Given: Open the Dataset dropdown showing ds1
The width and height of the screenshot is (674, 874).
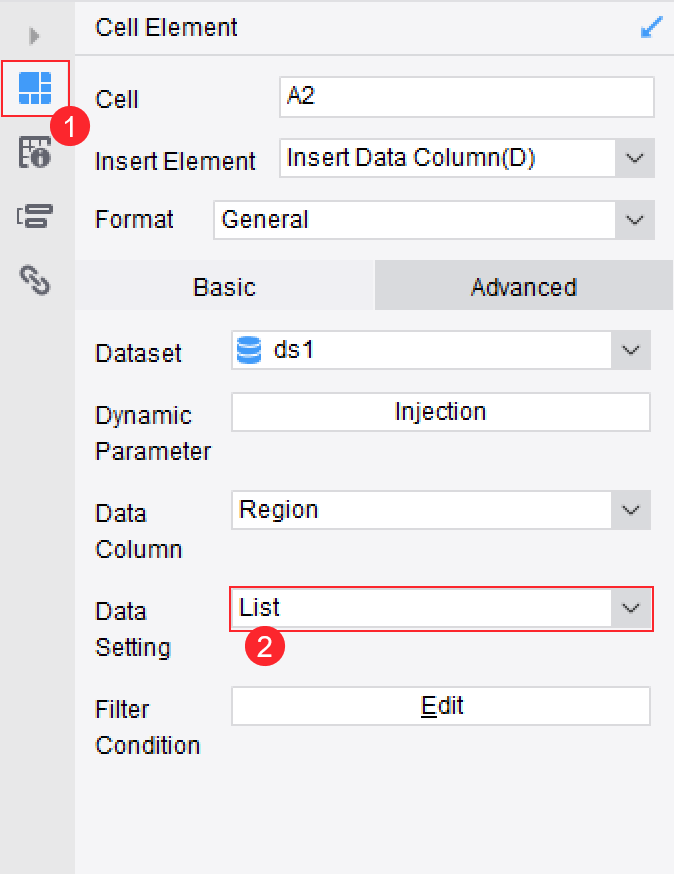Looking at the screenshot, I should pos(441,350).
